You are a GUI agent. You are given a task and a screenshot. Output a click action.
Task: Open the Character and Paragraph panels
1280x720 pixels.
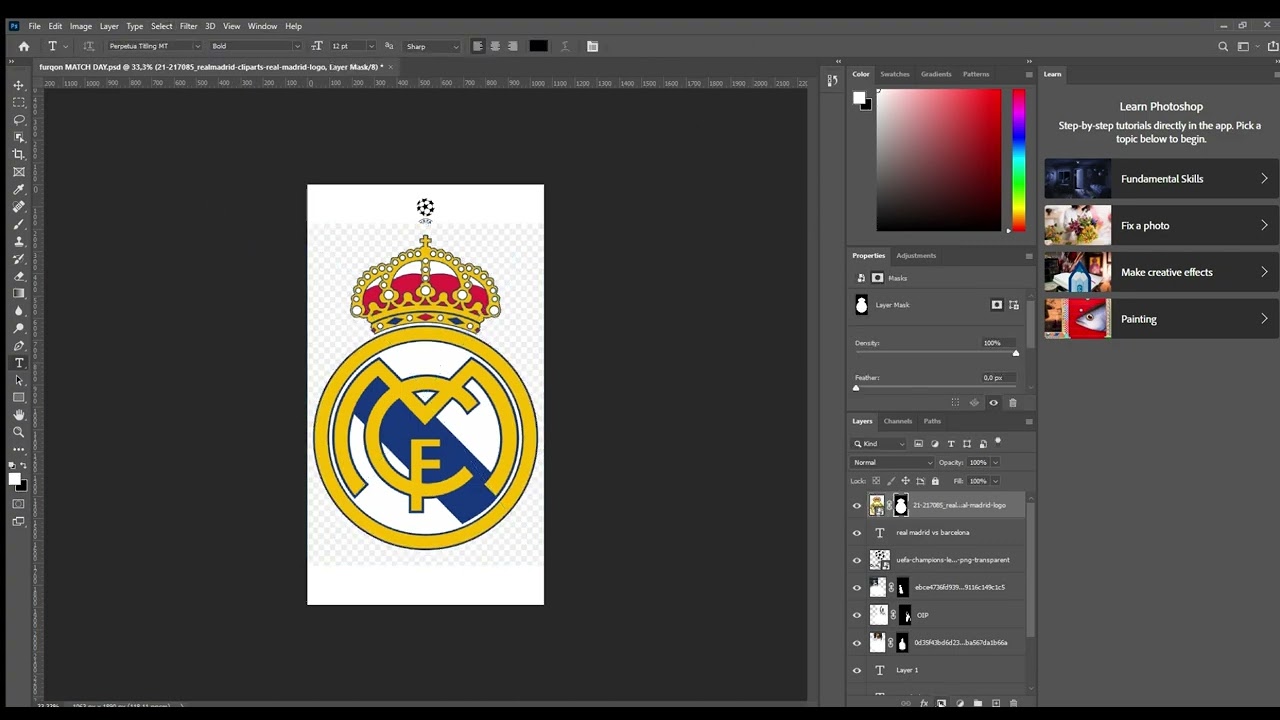click(x=592, y=46)
